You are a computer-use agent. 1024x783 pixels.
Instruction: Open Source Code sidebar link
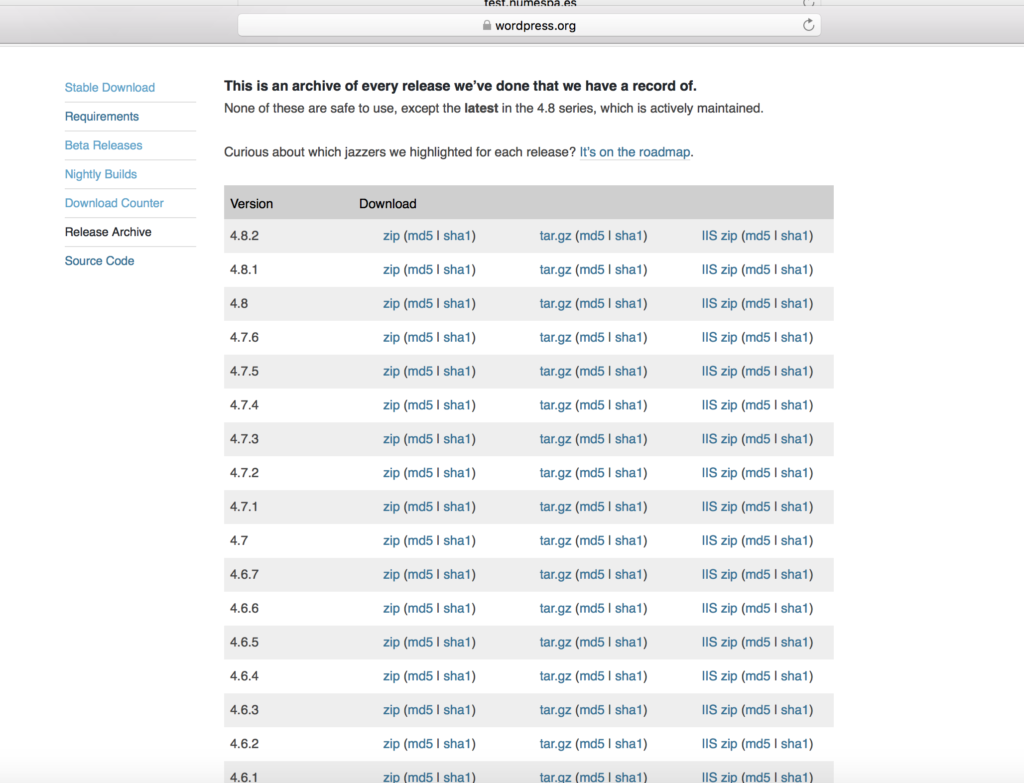pos(100,261)
